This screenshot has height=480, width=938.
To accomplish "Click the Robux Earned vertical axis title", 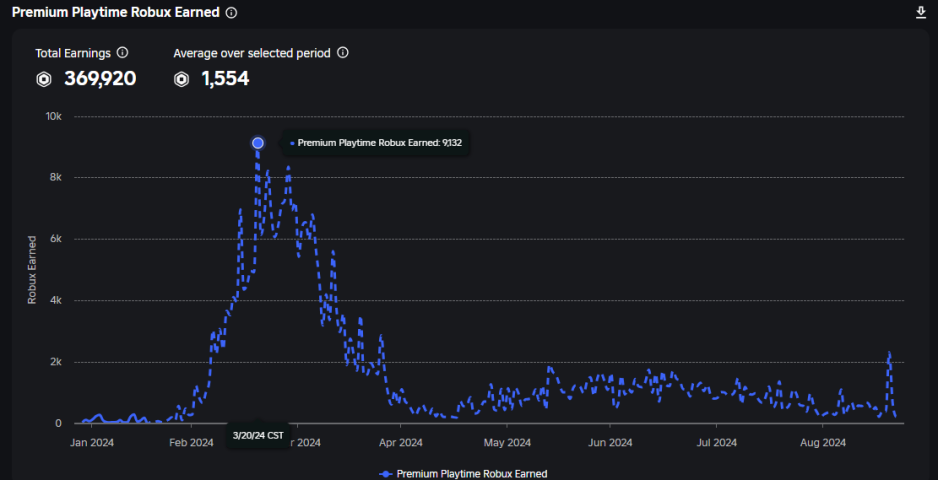I will [32, 270].
